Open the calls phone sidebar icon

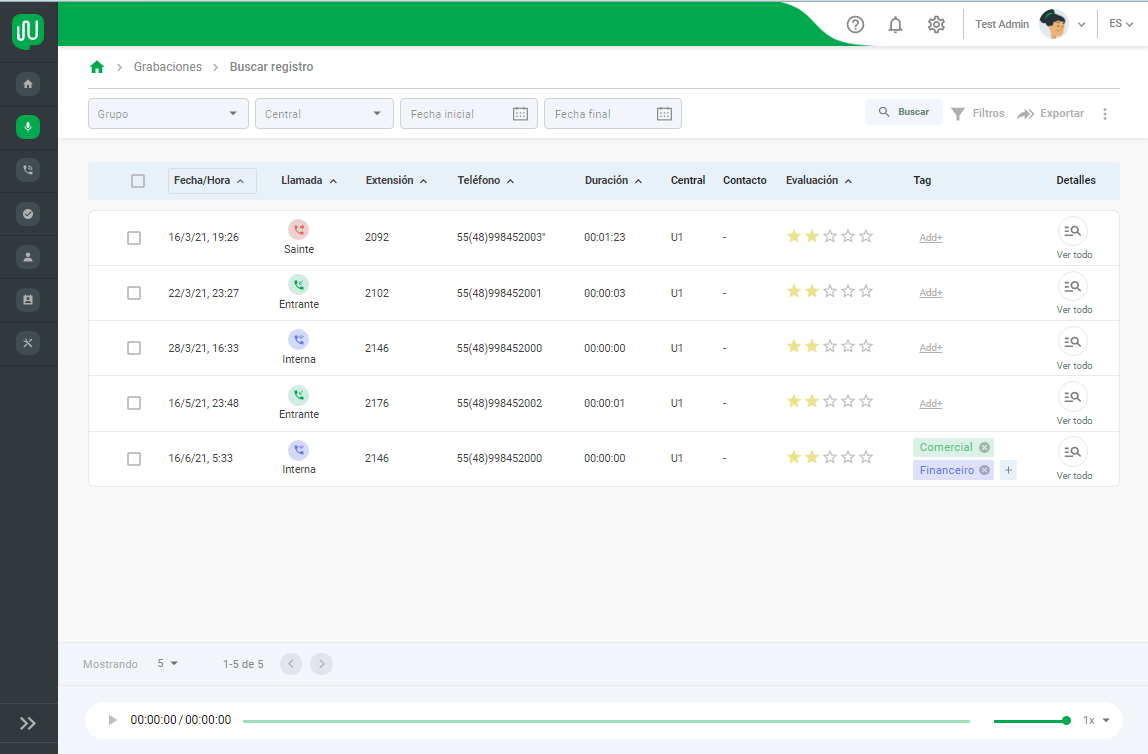coord(28,170)
